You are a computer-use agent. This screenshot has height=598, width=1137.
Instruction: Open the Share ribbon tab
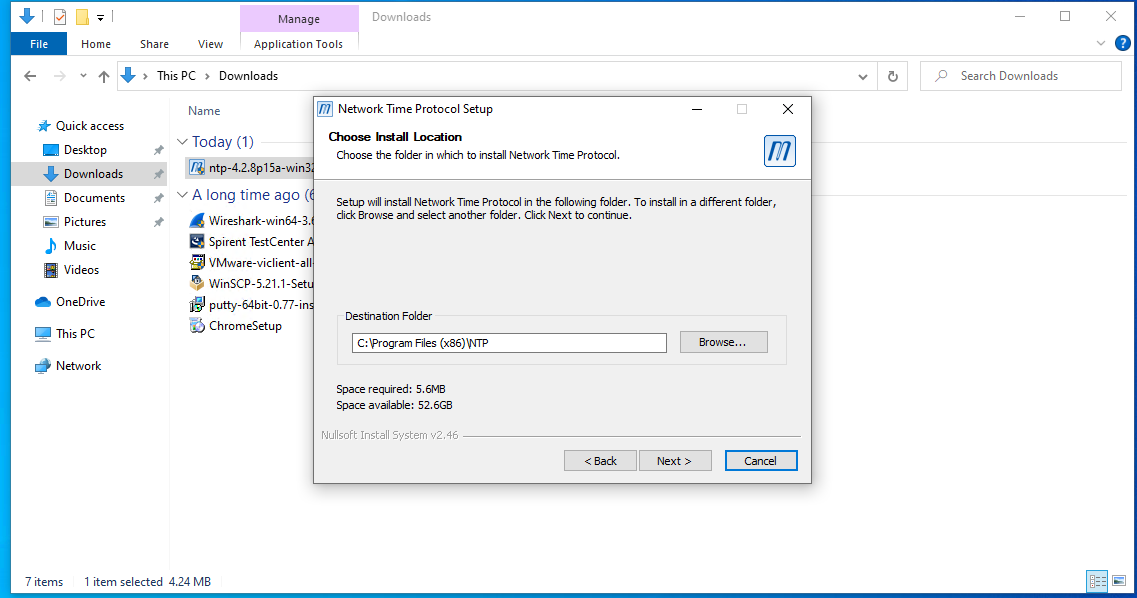click(154, 44)
